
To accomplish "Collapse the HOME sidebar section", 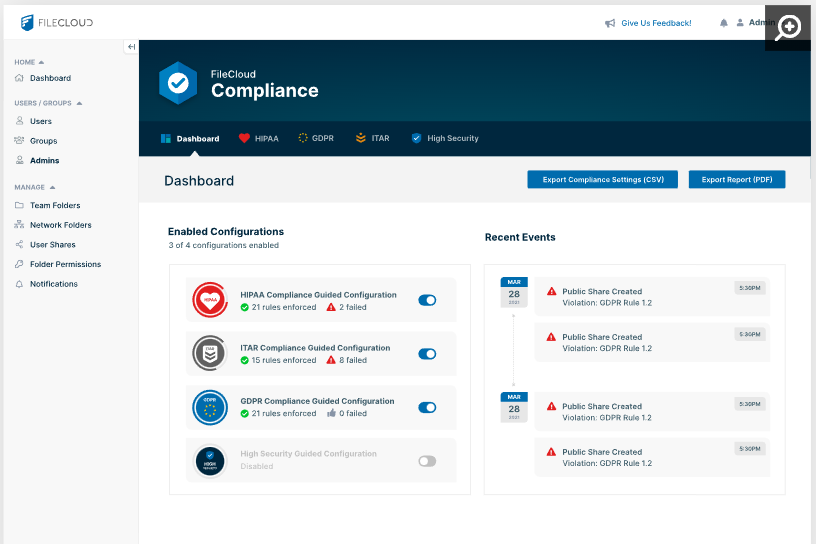I will (41, 62).
